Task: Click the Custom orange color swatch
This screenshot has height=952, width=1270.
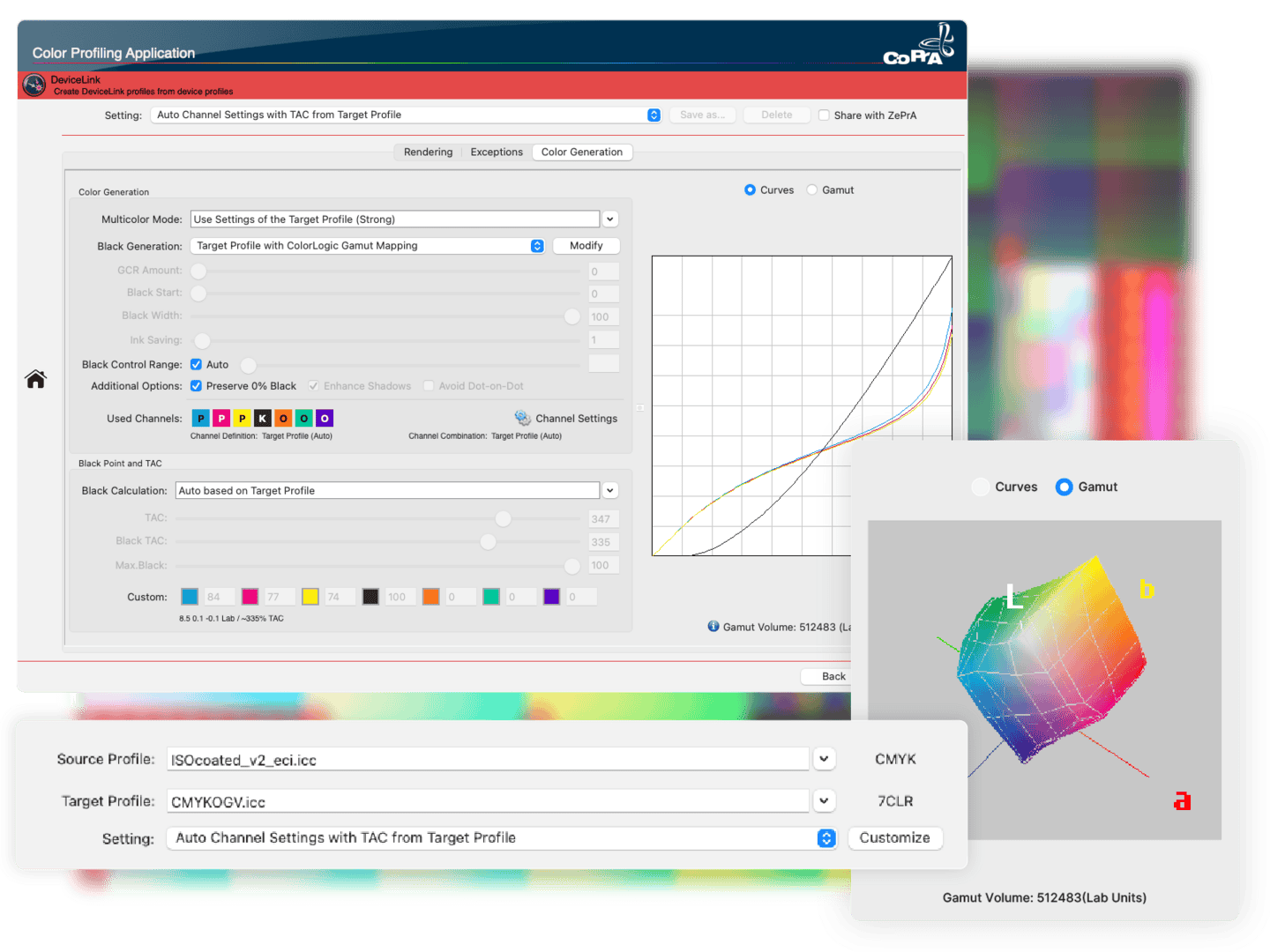Action: point(431,597)
